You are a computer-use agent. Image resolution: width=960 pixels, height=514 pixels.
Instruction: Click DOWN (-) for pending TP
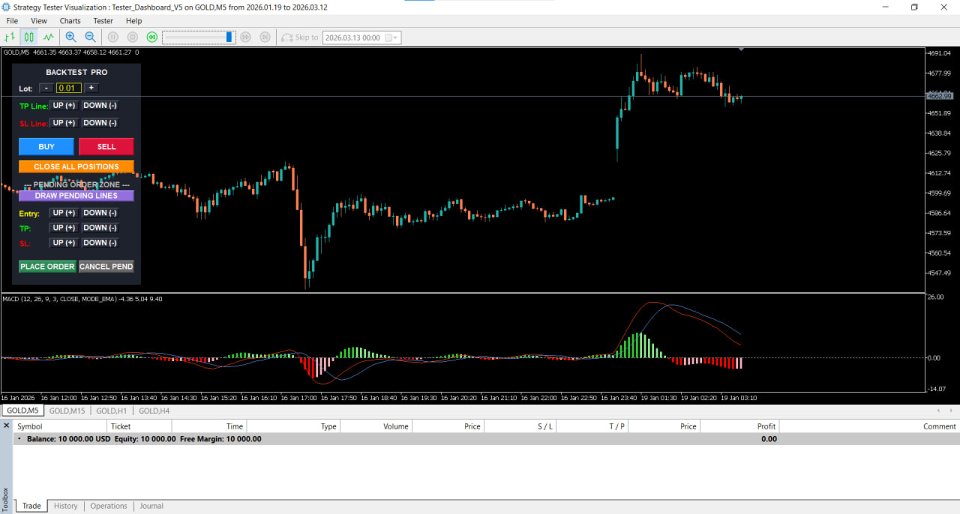[x=100, y=228]
